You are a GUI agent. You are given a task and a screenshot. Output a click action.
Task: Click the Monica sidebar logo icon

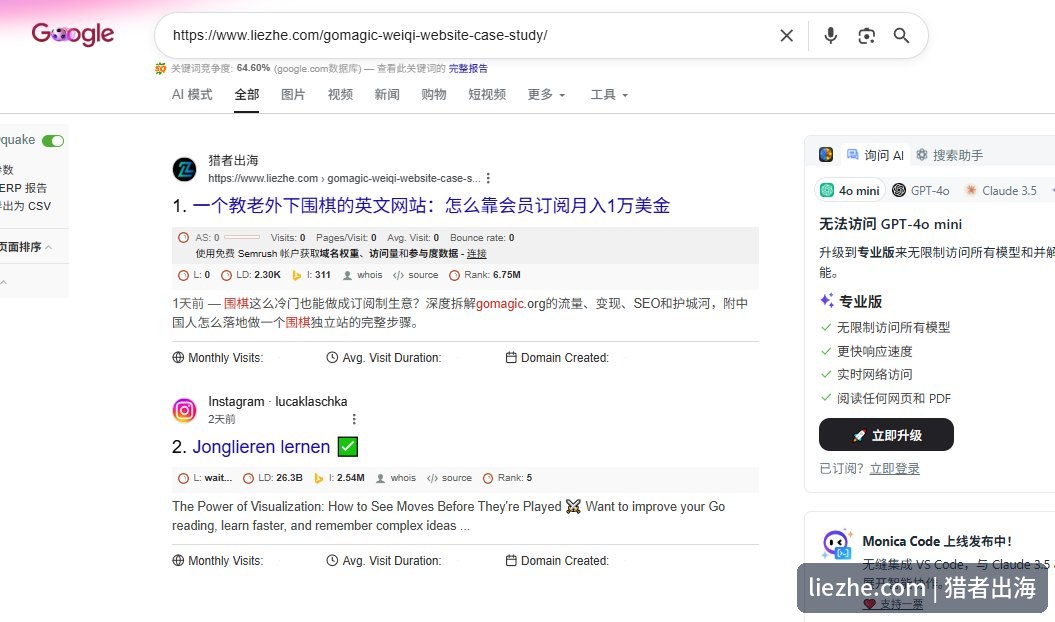(x=826, y=155)
